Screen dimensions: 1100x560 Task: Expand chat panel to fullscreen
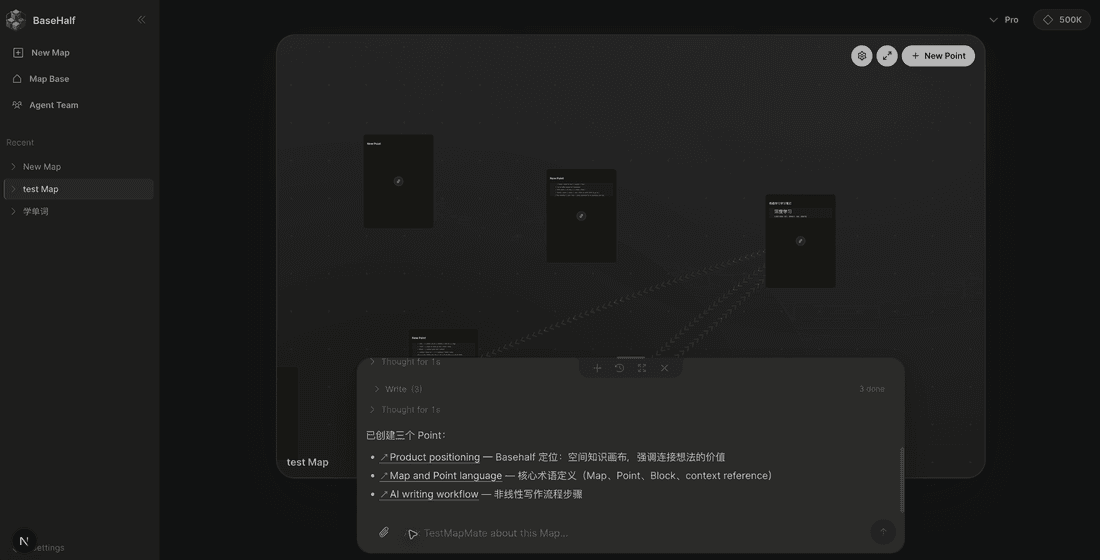coord(642,368)
